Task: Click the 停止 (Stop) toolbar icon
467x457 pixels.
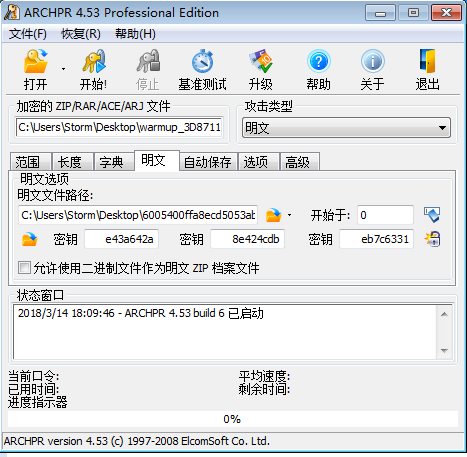Action: (x=148, y=62)
